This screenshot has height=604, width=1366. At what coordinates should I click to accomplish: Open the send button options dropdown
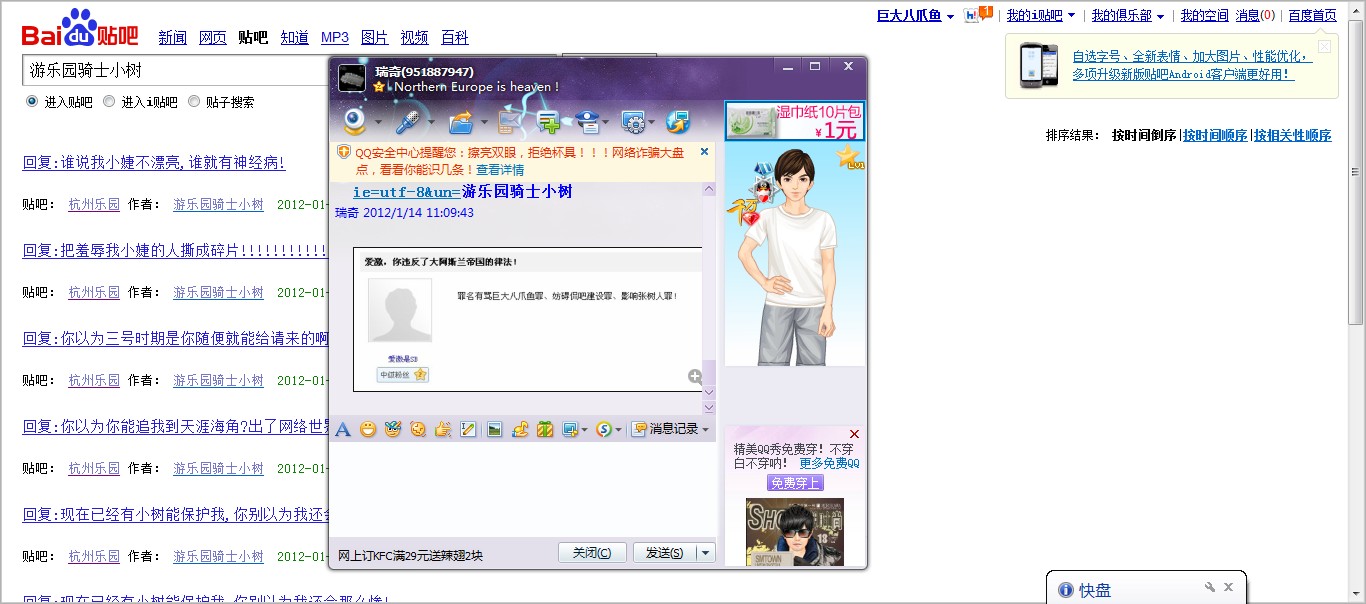pos(706,553)
